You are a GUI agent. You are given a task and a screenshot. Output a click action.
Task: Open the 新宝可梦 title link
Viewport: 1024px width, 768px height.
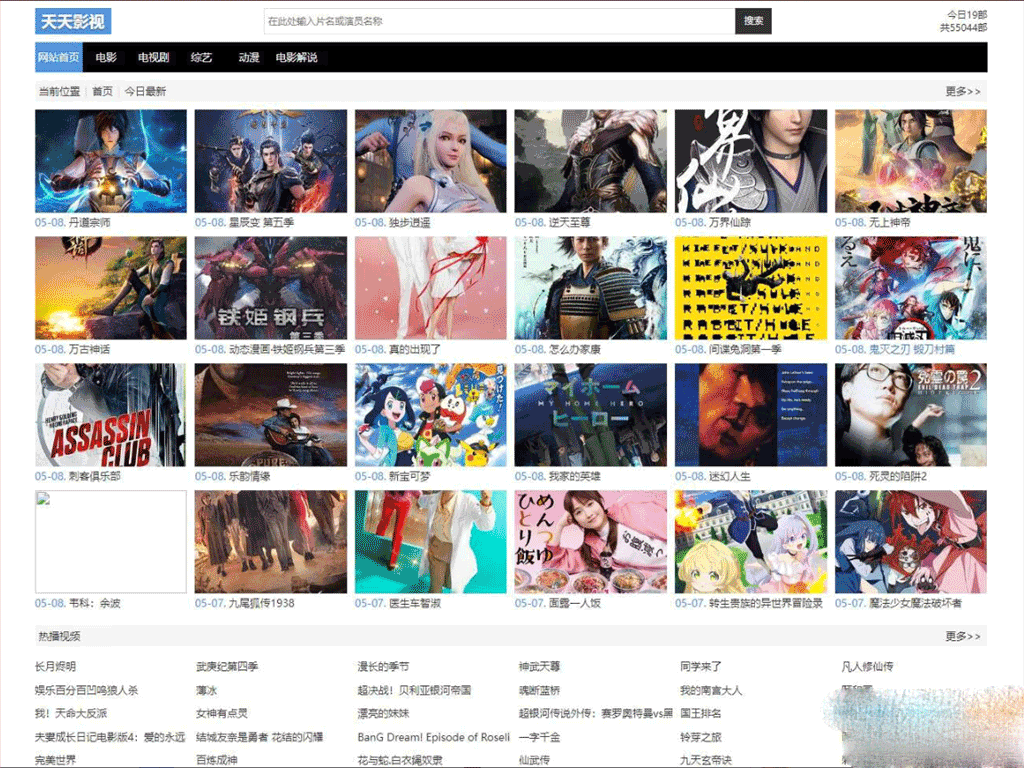(x=412, y=477)
